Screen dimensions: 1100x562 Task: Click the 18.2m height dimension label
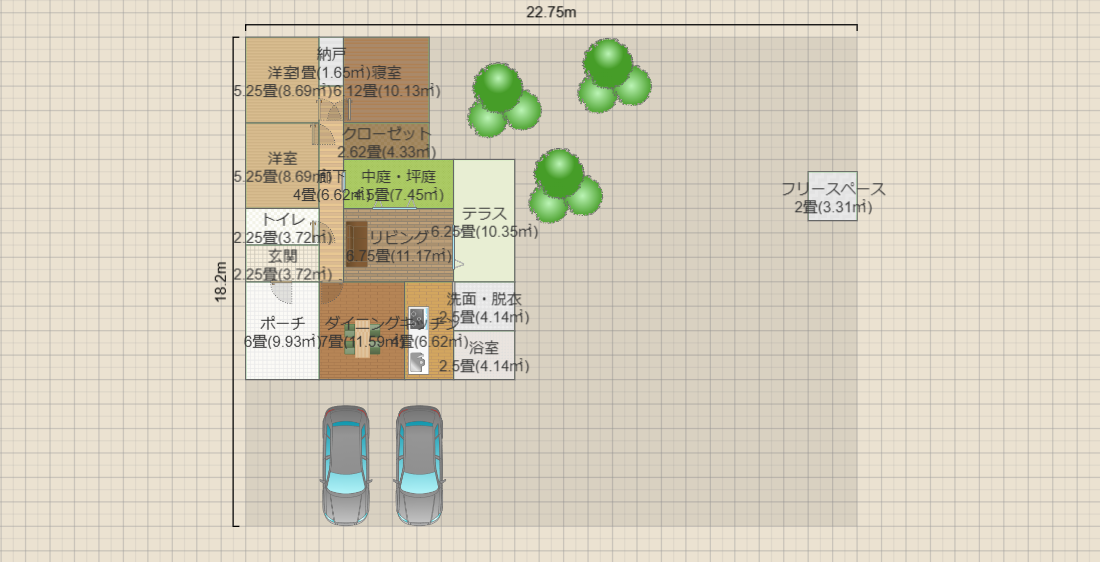point(222,282)
